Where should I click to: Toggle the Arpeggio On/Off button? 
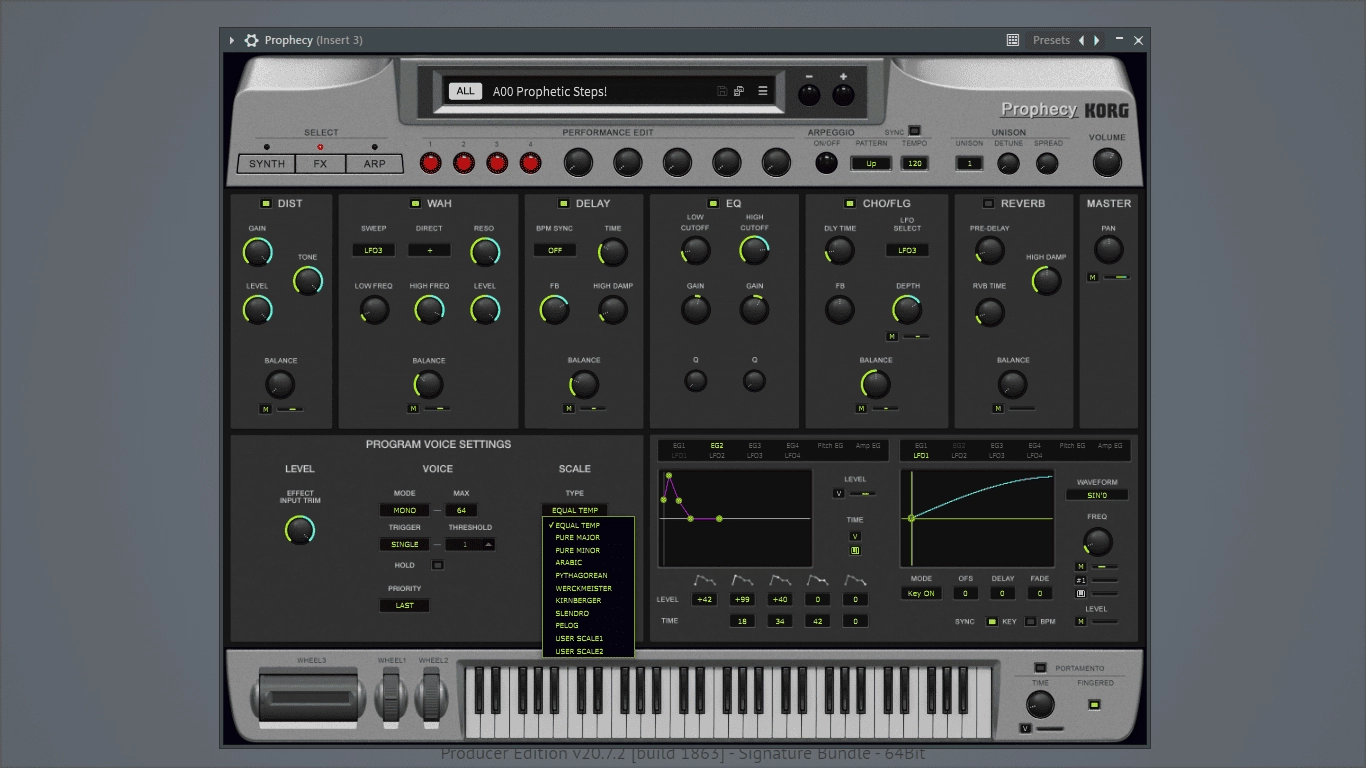(x=827, y=163)
